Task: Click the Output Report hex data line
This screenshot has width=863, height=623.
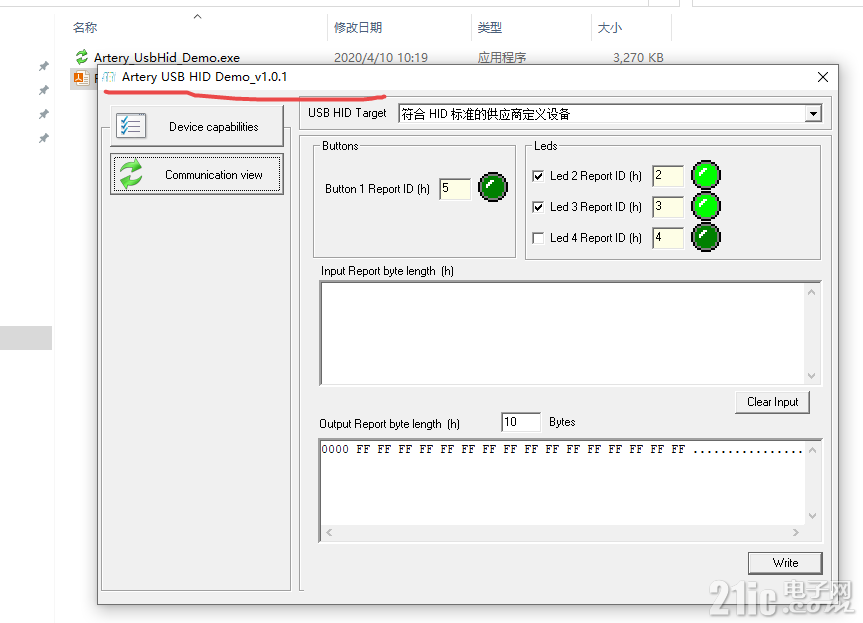Action: coord(561,450)
